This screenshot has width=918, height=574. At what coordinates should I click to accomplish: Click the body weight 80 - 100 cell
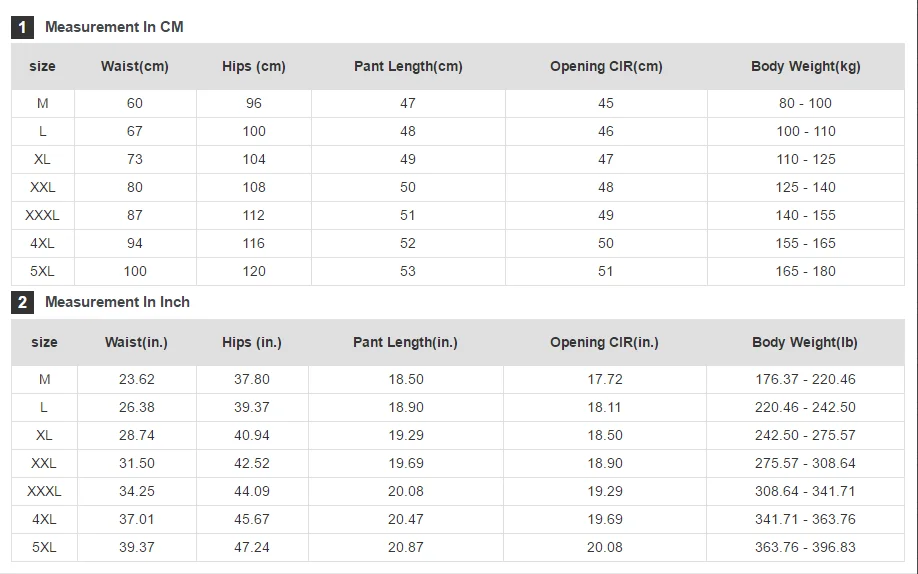806,103
